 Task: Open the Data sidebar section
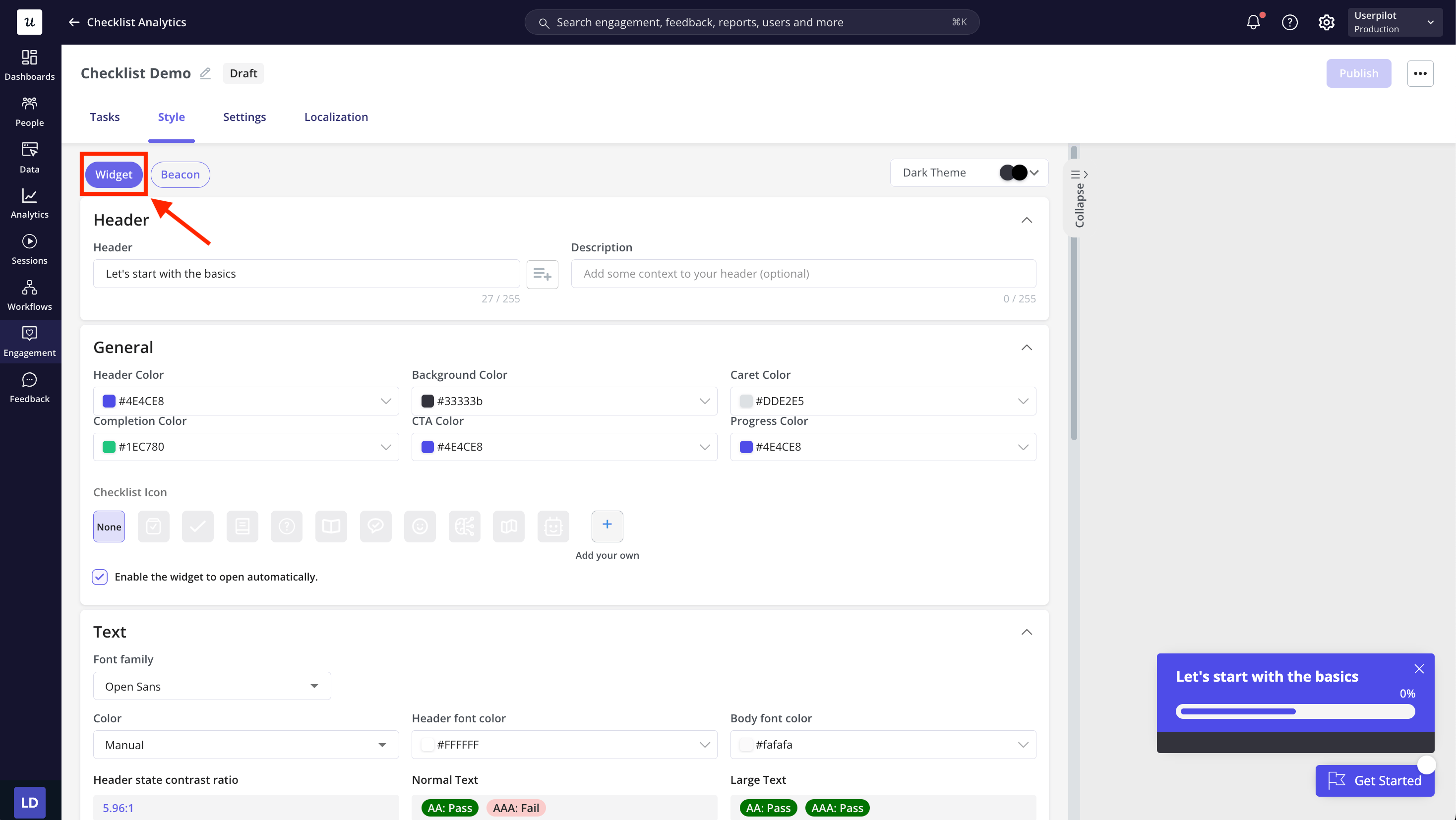29,158
